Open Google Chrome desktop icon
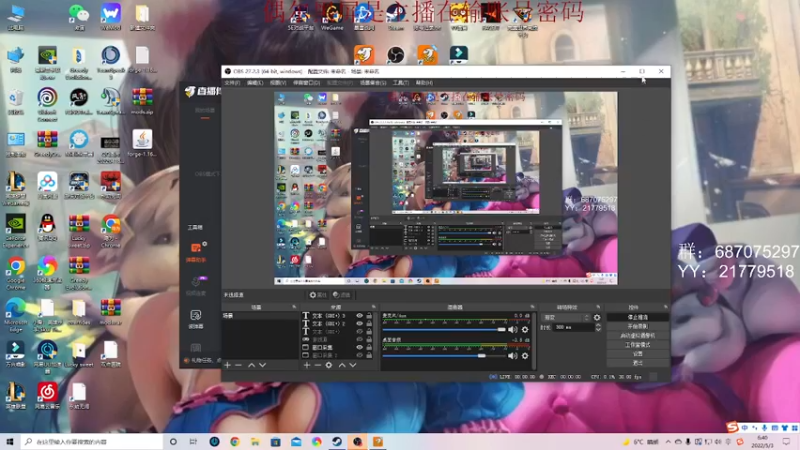This screenshot has height=450, width=800. click(x=16, y=273)
